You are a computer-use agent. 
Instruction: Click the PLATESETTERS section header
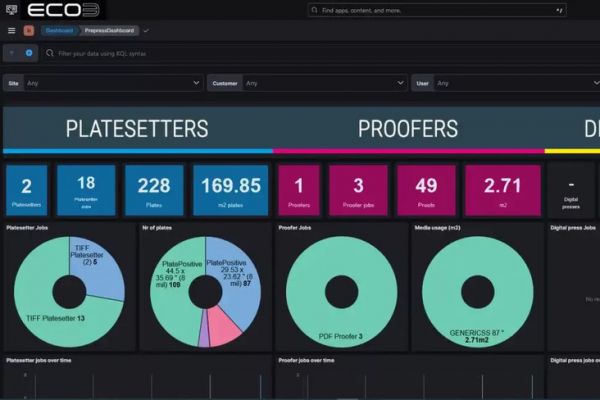tap(137, 129)
